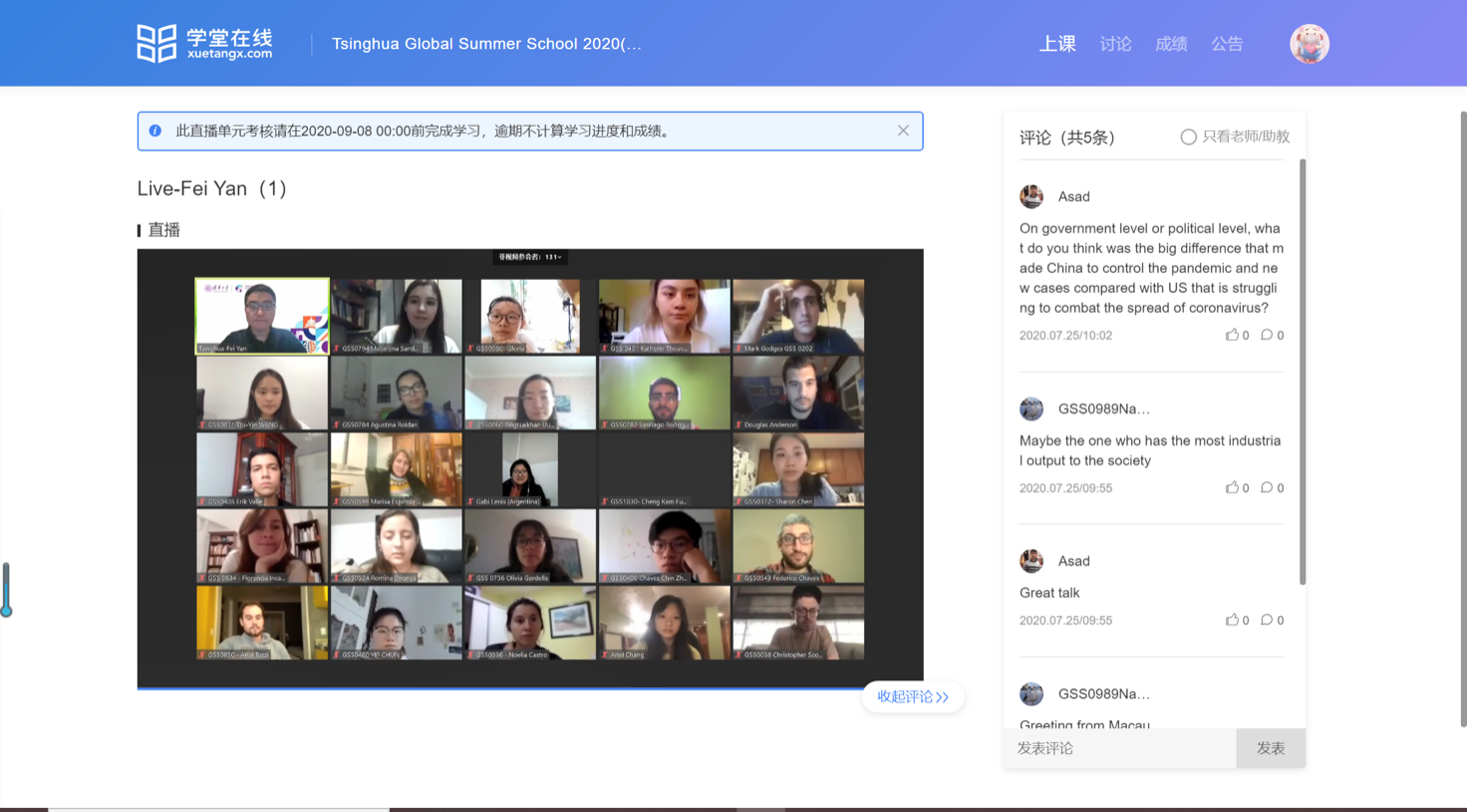Reply to Asad's pandemic question comment
Image resolution: width=1467 pixels, height=812 pixels.
coord(1267,335)
